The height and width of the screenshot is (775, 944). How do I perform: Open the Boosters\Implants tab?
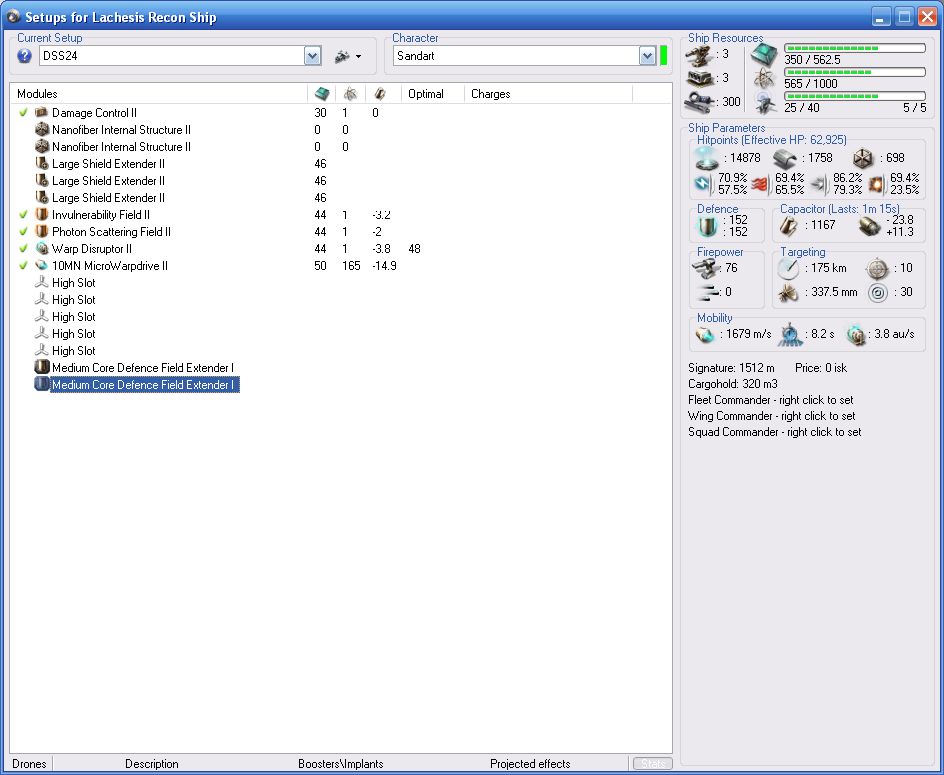(341, 764)
